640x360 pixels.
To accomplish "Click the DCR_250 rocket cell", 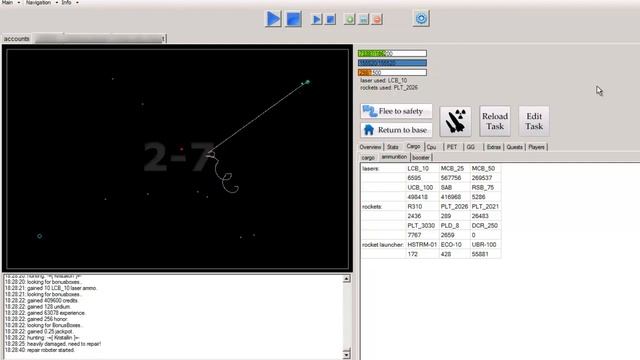I will 486,226.
